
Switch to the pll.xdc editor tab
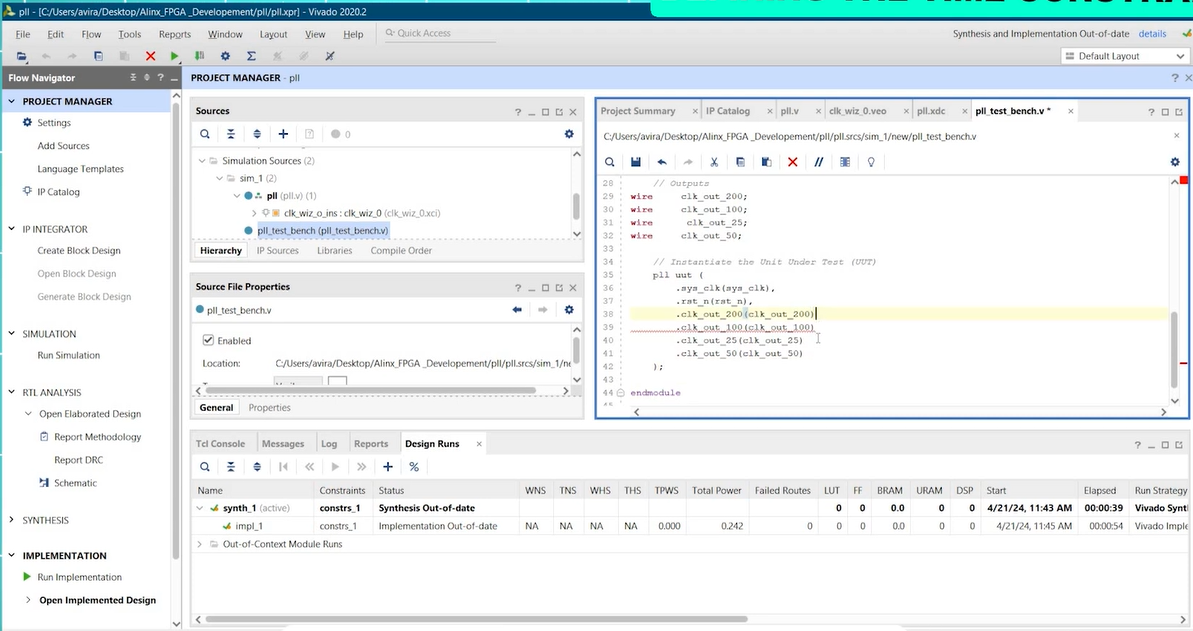pyautogui.click(x=930, y=111)
